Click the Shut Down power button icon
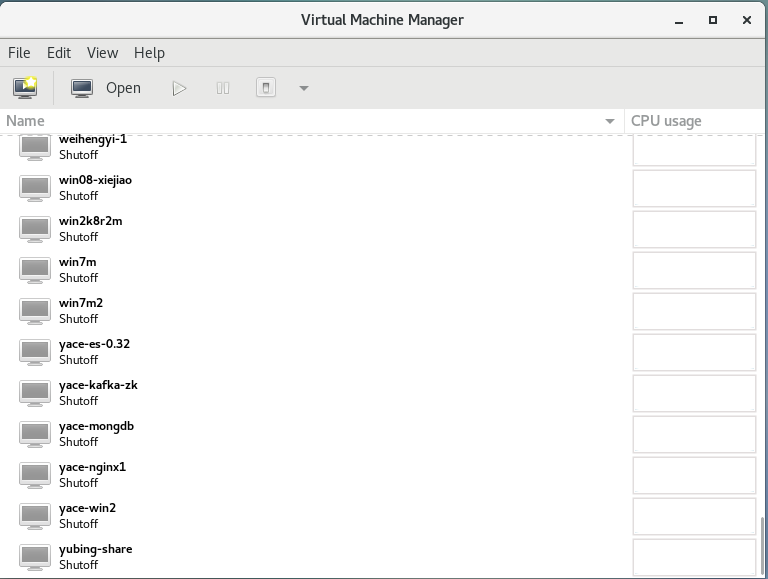Image resolution: width=768 pixels, height=579 pixels. click(x=266, y=88)
